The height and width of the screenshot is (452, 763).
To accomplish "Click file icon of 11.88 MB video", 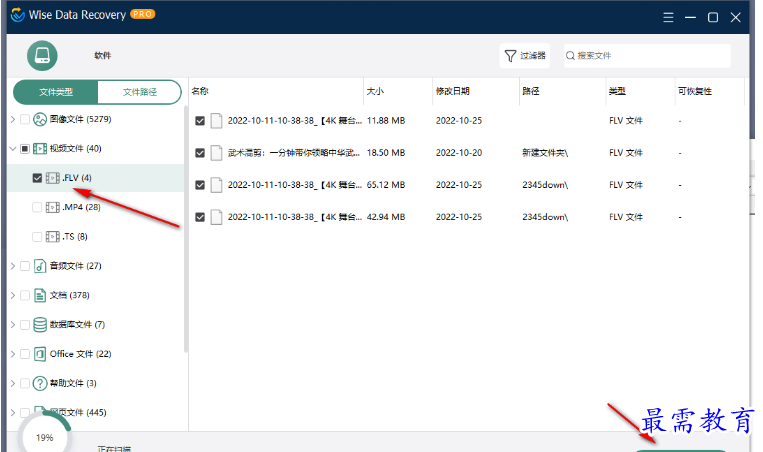I will (x=217, y=121).
